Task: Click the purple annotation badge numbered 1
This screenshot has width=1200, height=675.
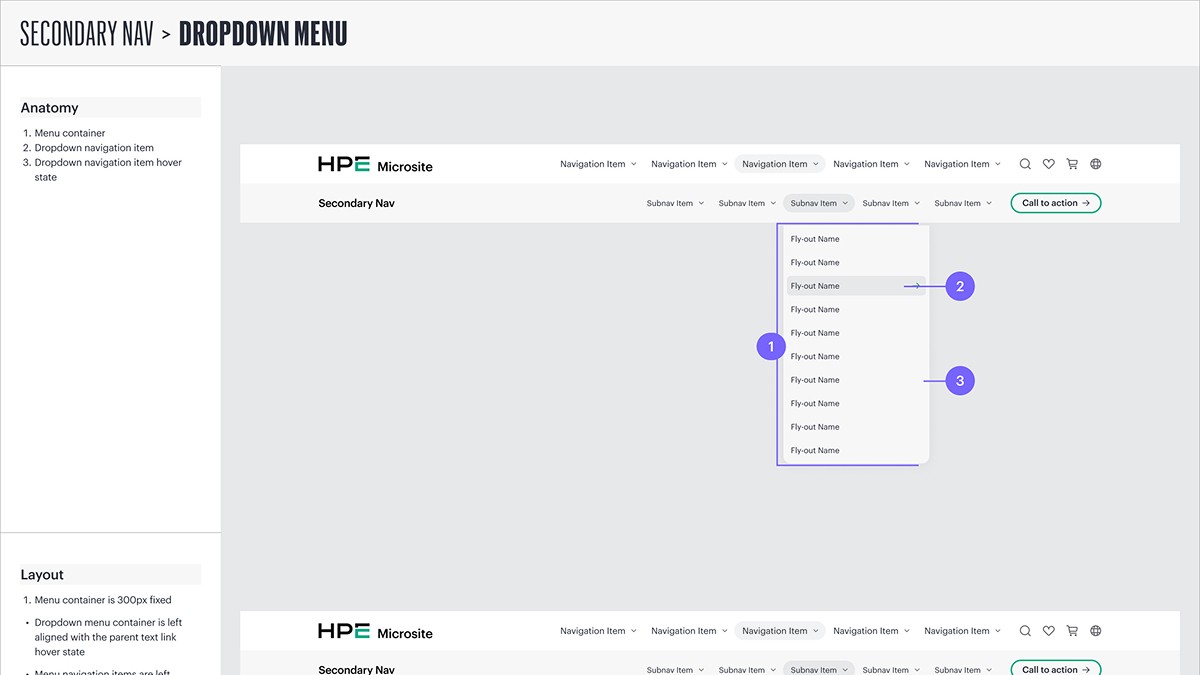Action: point(770,346)
